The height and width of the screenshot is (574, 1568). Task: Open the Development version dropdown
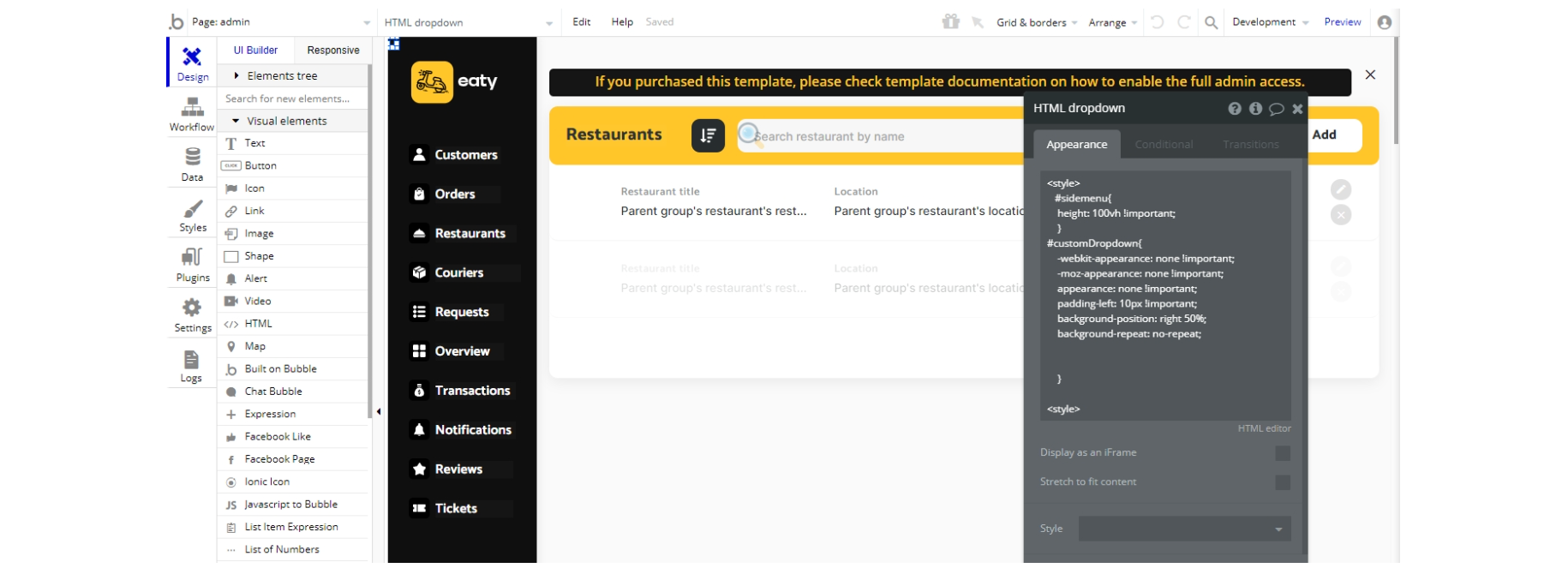[1270, 22]
